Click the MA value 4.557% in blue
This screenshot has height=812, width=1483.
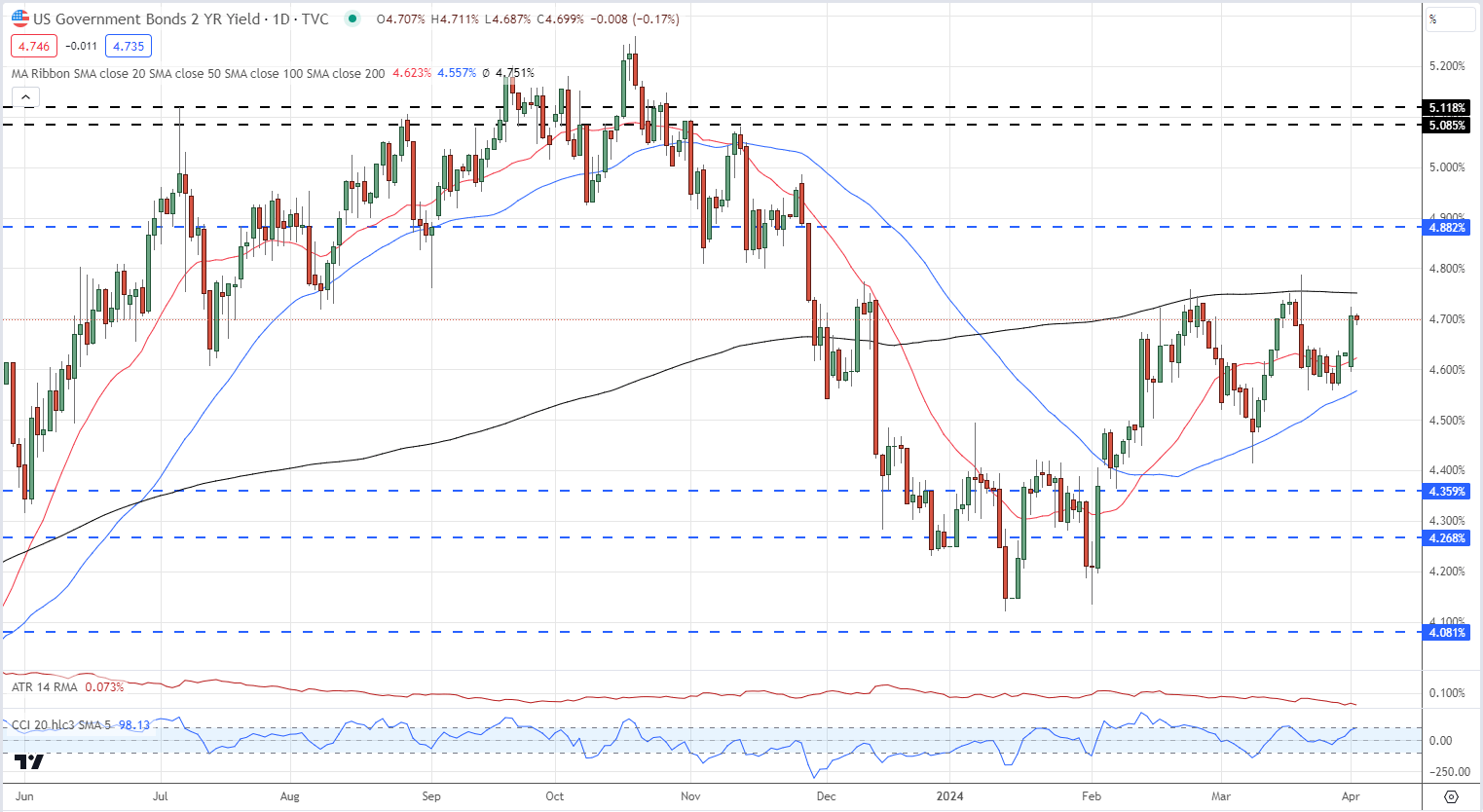pos(457,73)
